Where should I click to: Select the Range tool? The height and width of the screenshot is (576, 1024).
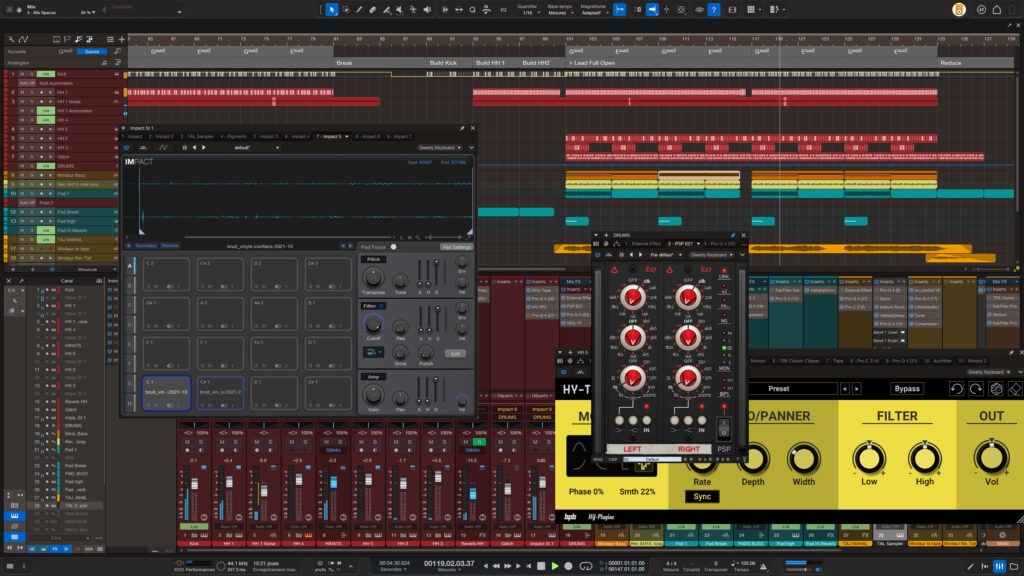tap(347, 10)
